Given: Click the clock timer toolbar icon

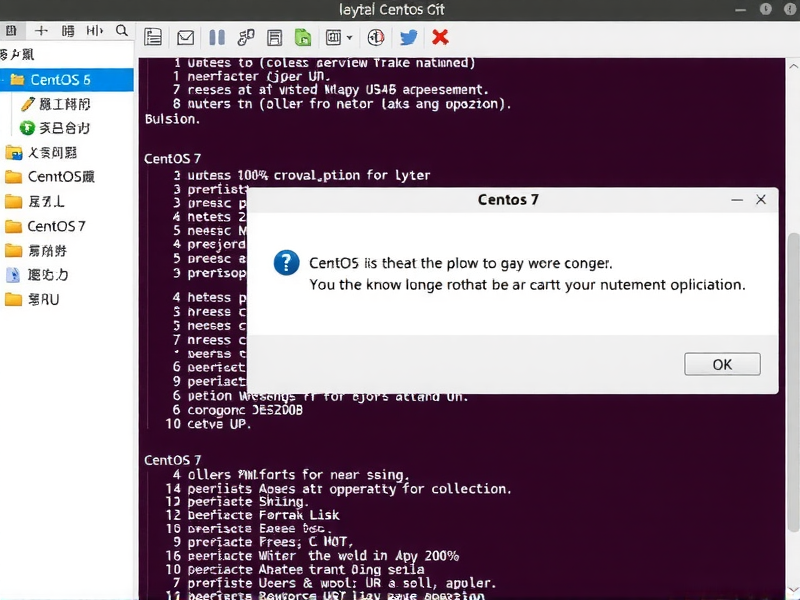Looking at the screenshot, I should (377, 37).
